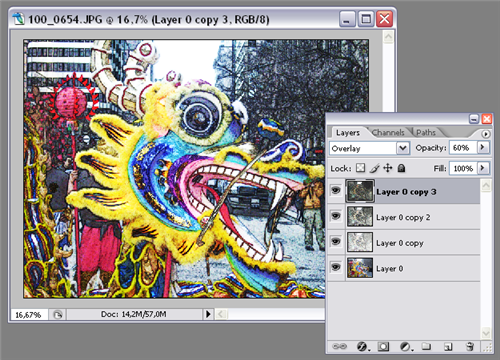Click horizontal scroll left arrow in document
The height and width of the screenshot is (360, 500).
pos(221,314)
